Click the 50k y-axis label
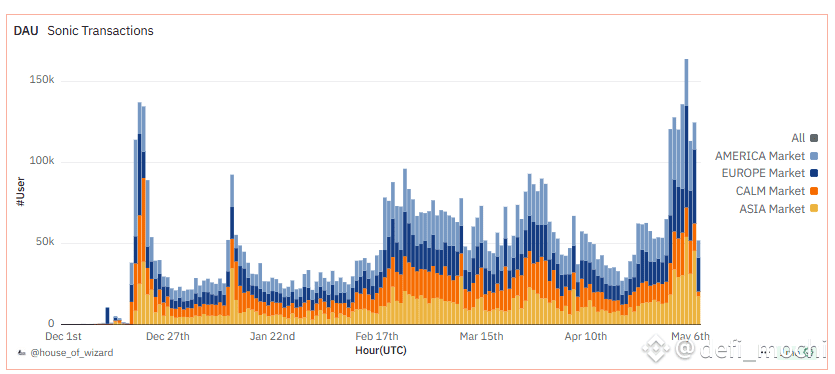 pos(44,242)
